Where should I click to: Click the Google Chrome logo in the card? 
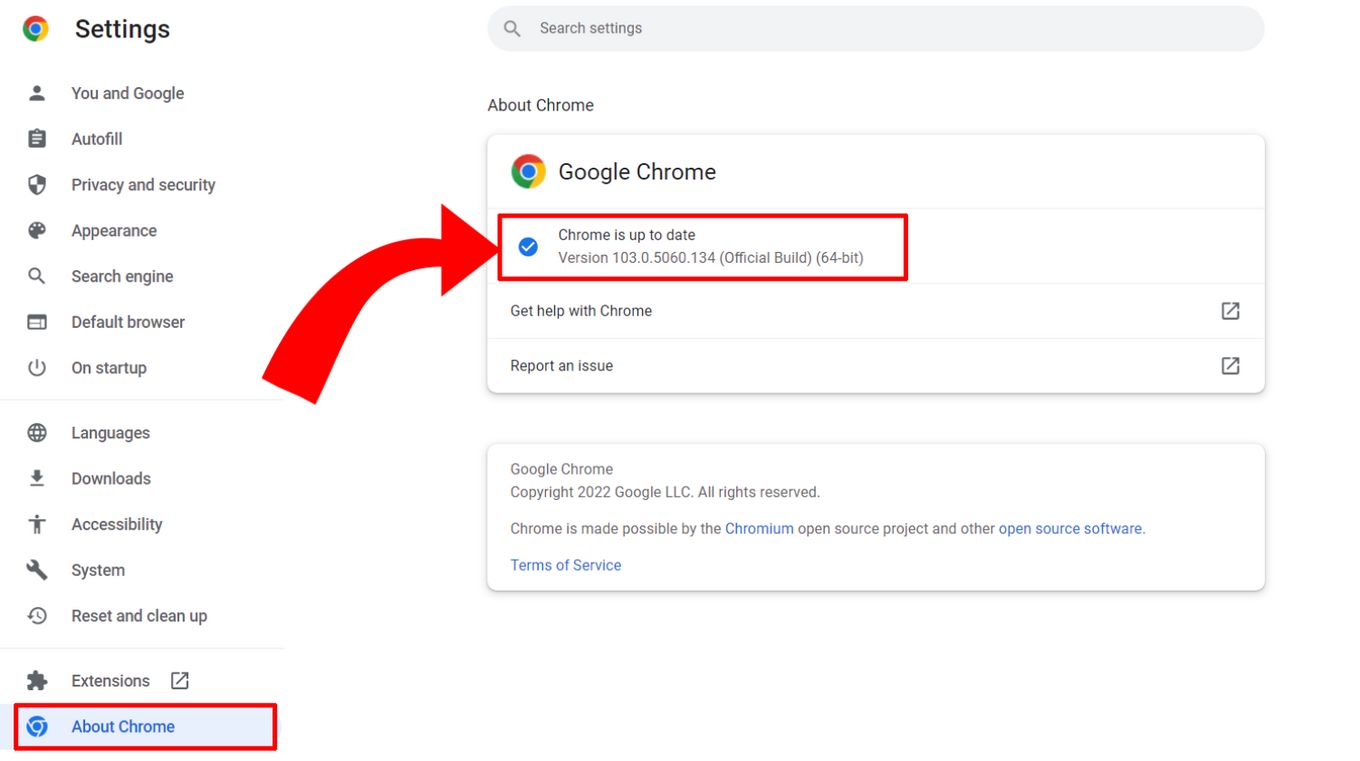[528, 171]
